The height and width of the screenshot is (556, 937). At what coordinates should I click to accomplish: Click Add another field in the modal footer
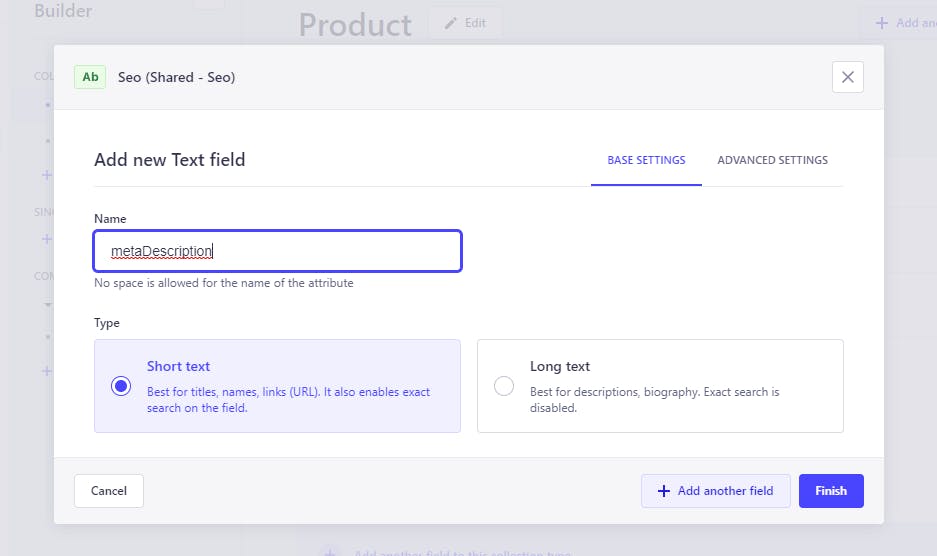715,491
